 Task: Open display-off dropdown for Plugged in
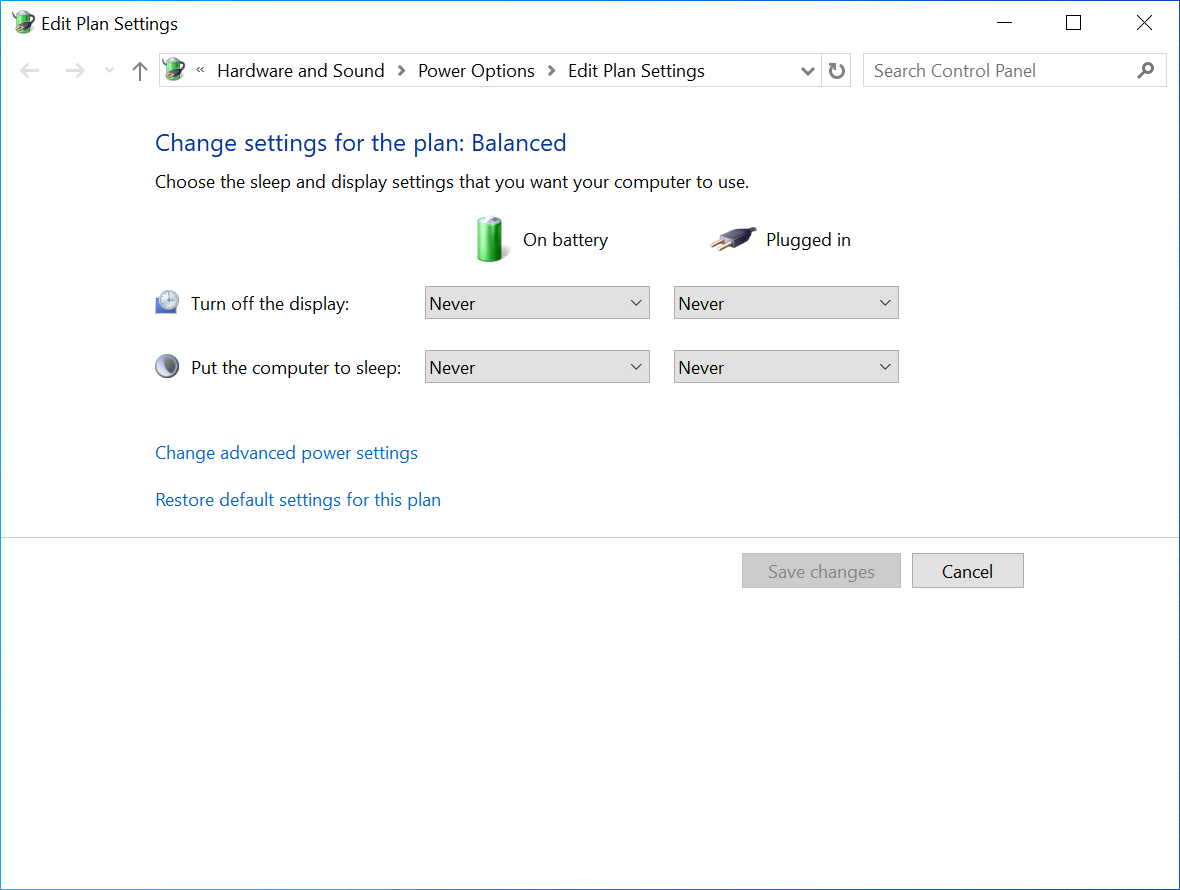pos(786,303)
